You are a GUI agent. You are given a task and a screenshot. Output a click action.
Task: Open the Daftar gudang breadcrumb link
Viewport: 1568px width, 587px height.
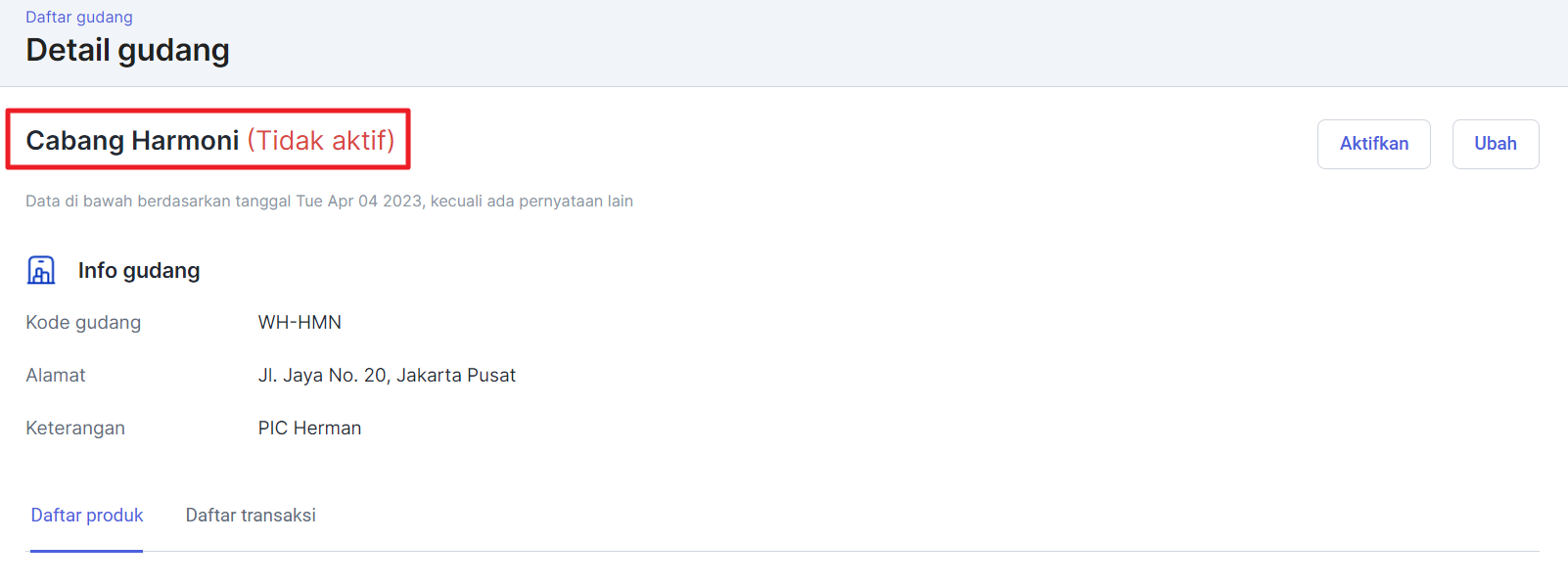coord(79,17)
